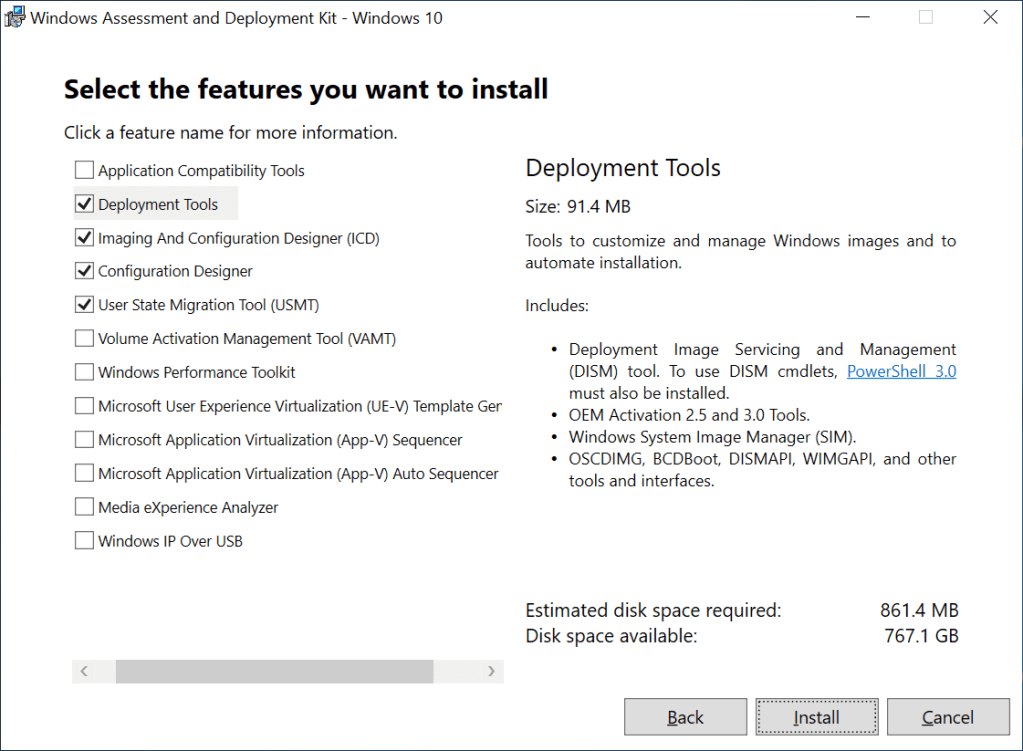Select the Media eXperience Analyzer checkbox
The height and width of the screenshot is (751, 1023).
[84, 507]
